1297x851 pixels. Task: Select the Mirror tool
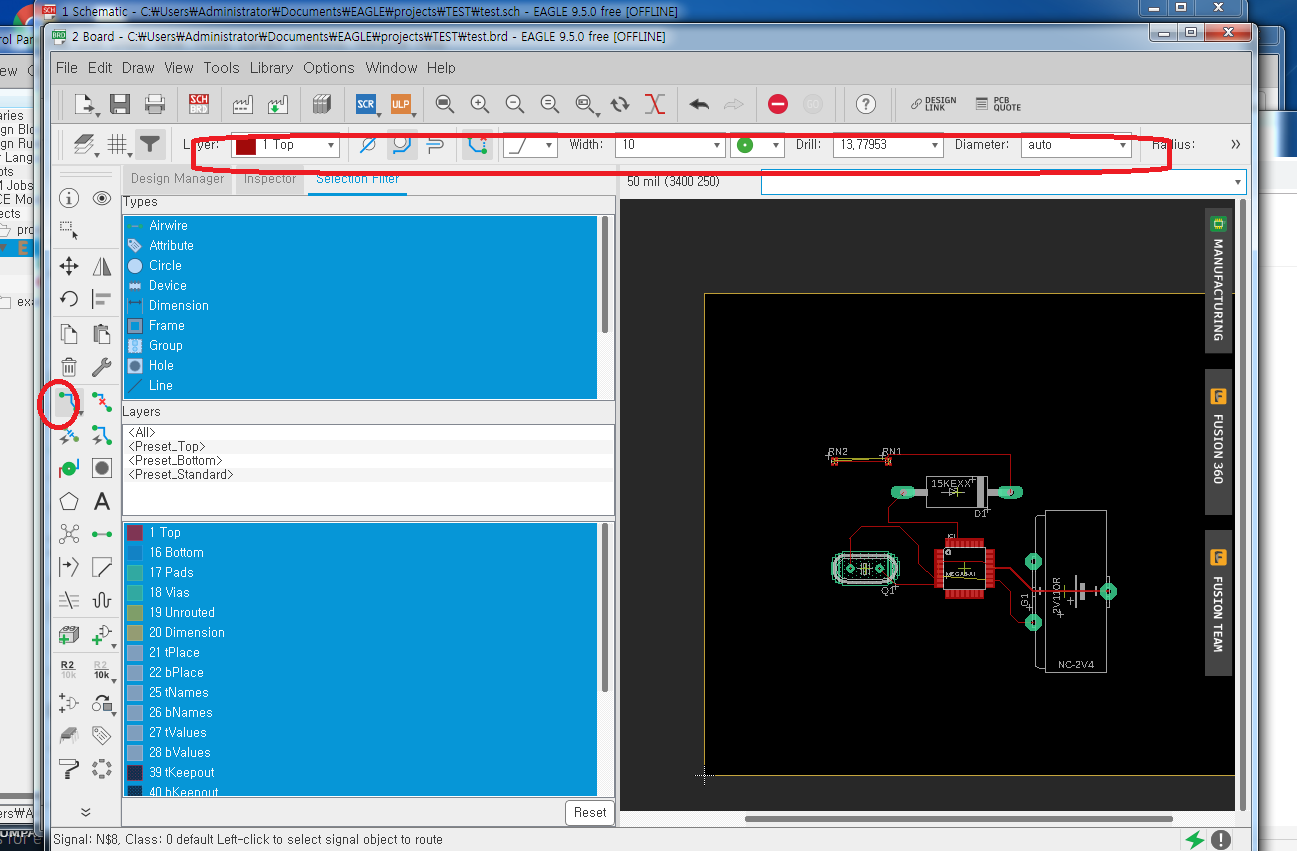click(101, 266)
